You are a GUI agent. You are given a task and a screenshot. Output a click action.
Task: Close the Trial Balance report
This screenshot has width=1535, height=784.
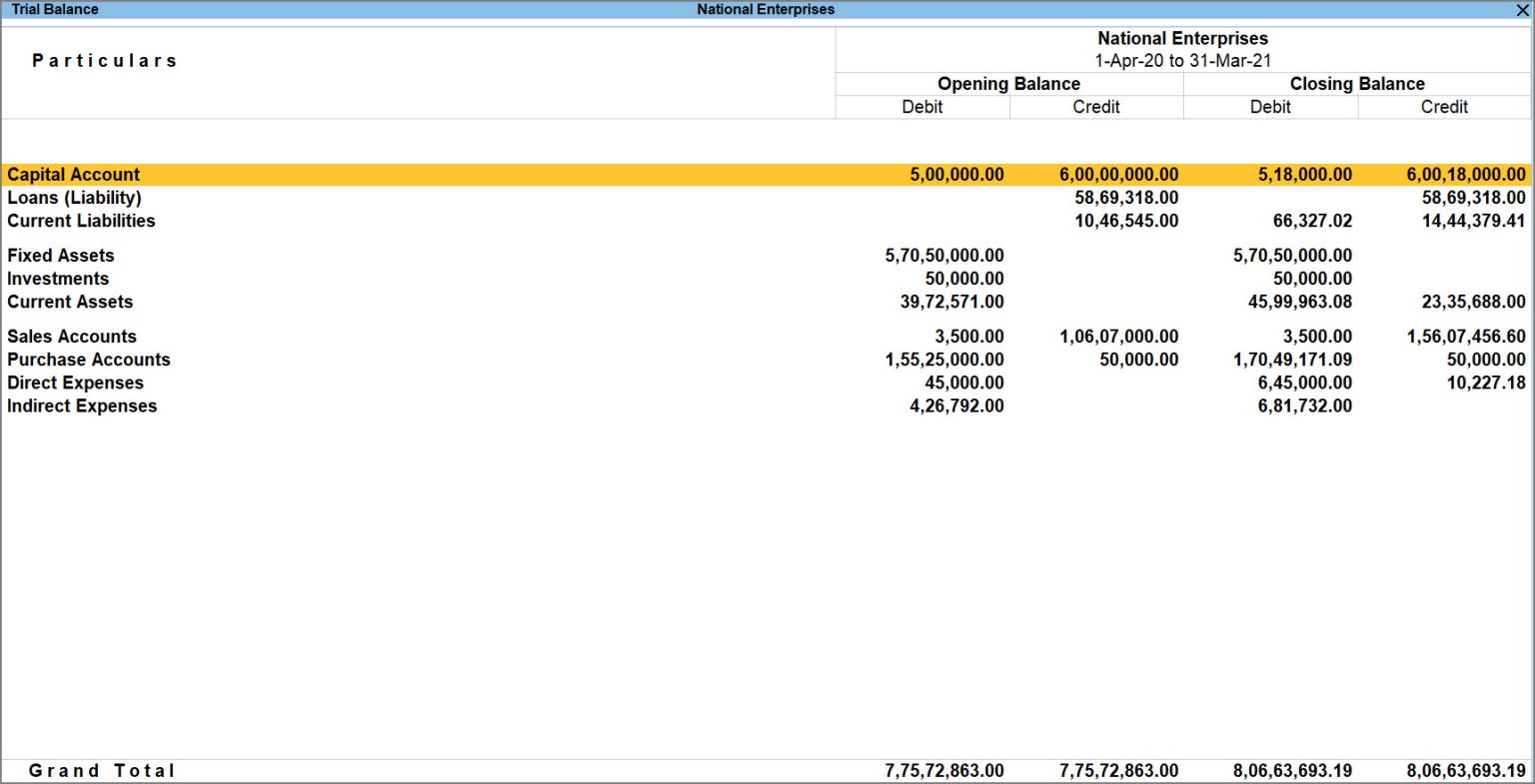1523,9
